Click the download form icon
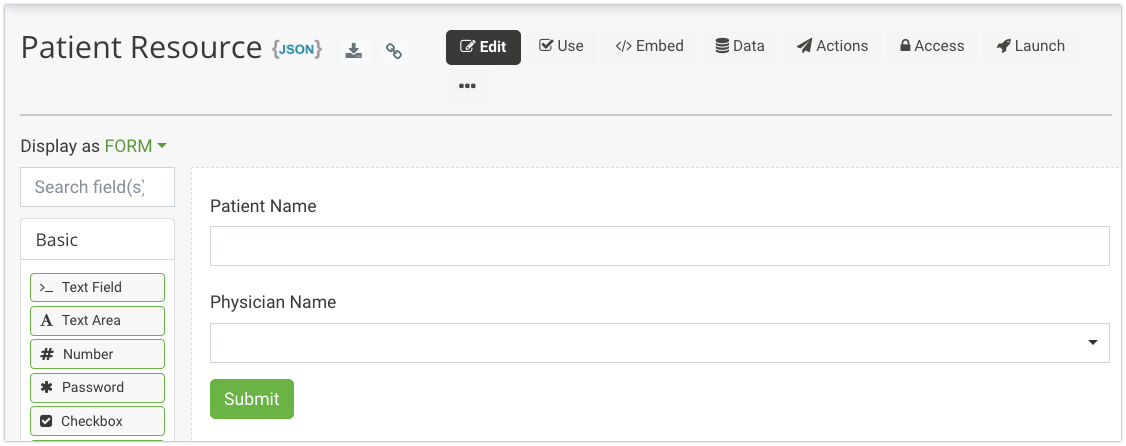The height and width of the screenshot is (446, 1126). (x=353, y=51)
